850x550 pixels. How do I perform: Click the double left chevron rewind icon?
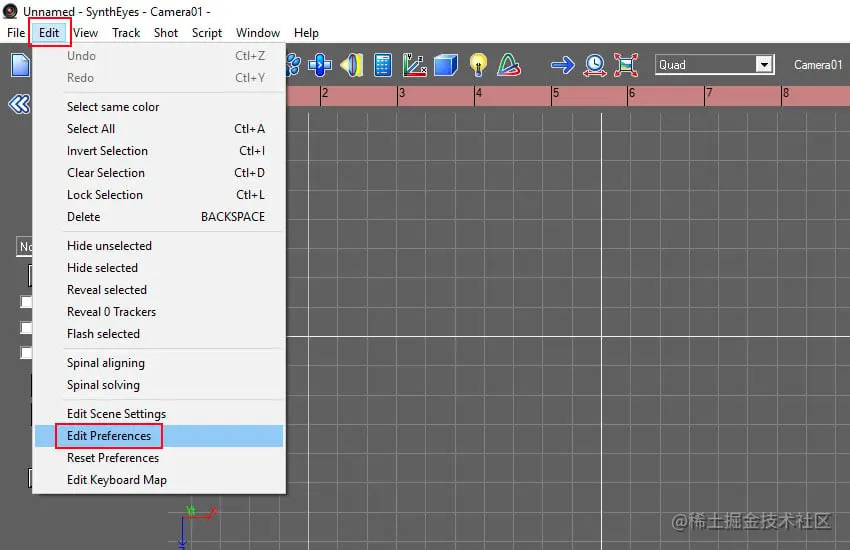pyautogui.click(x=20, y=104)
